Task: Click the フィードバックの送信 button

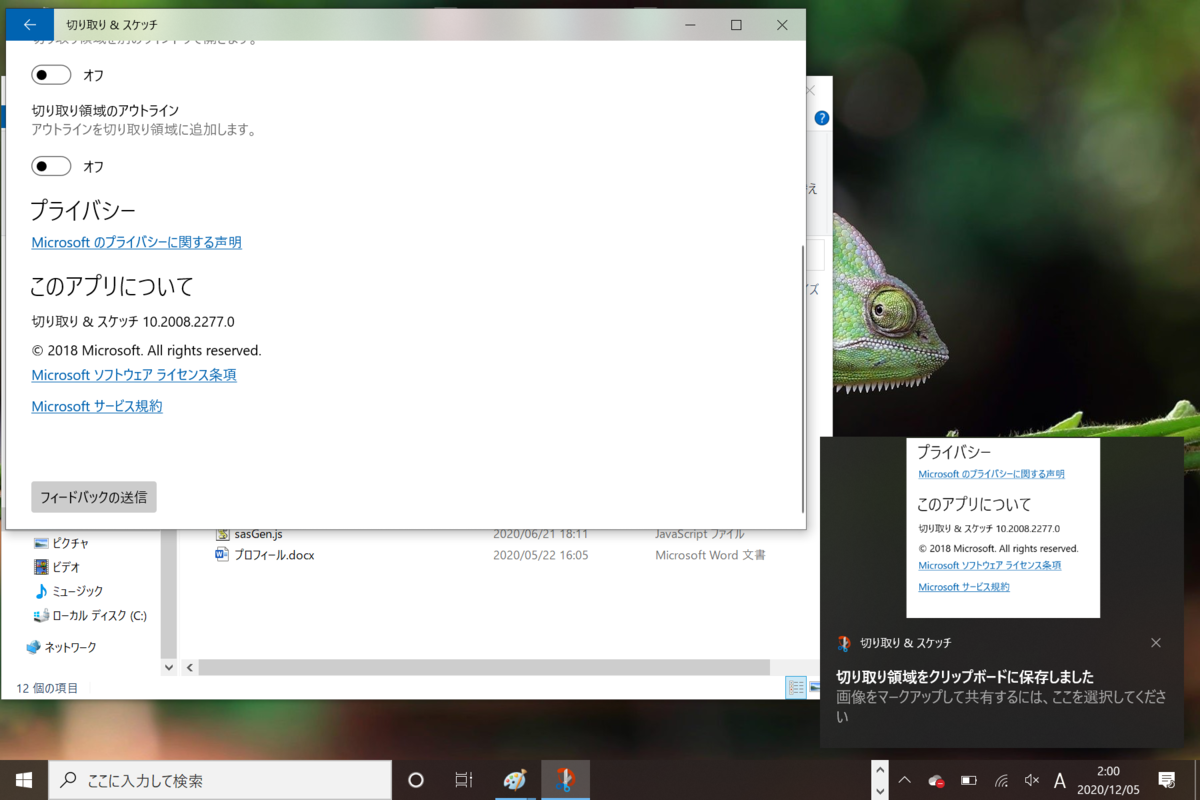Action: tap(94, 497)
